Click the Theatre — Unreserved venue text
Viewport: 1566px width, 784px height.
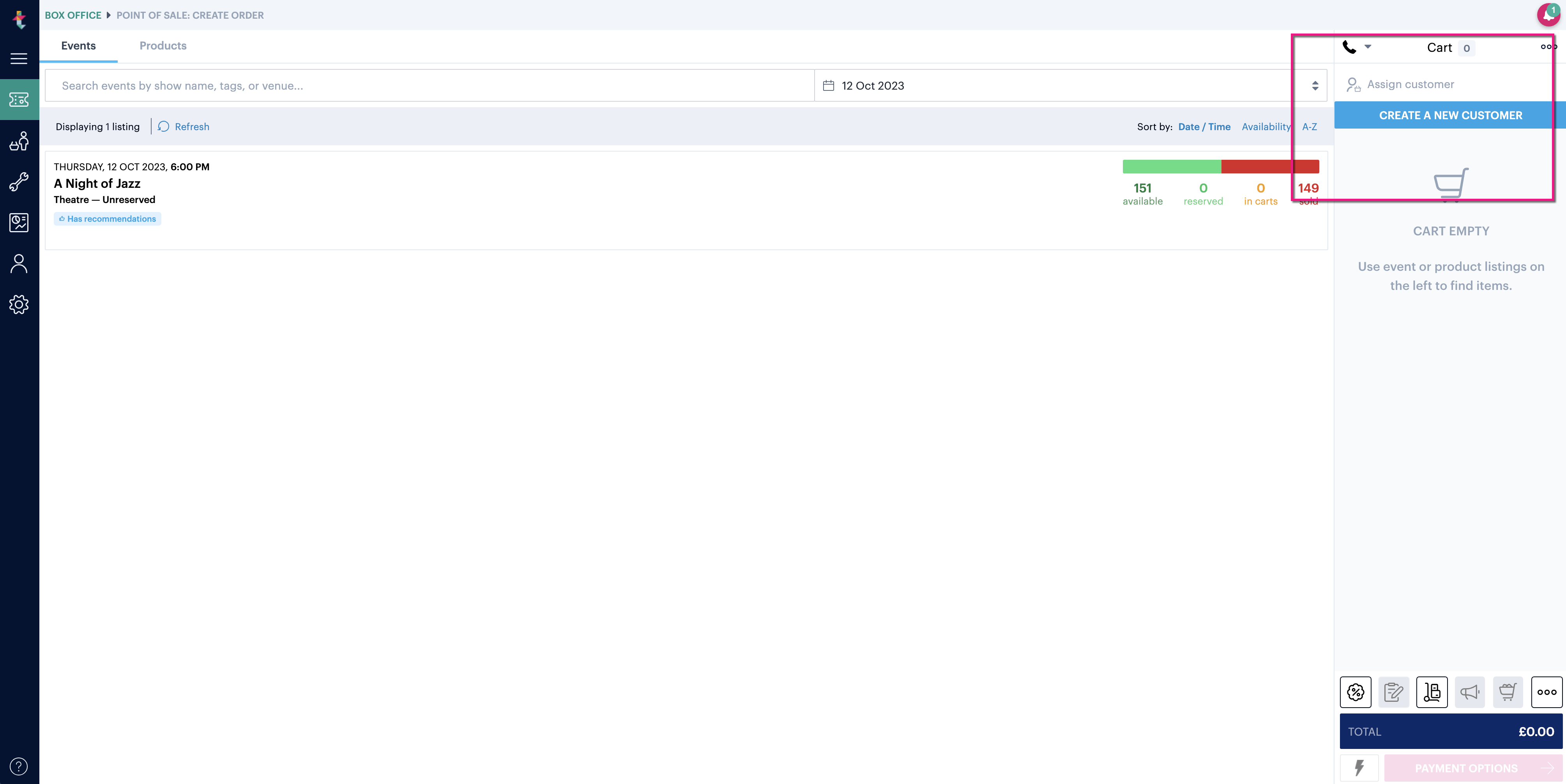[104, 200]
